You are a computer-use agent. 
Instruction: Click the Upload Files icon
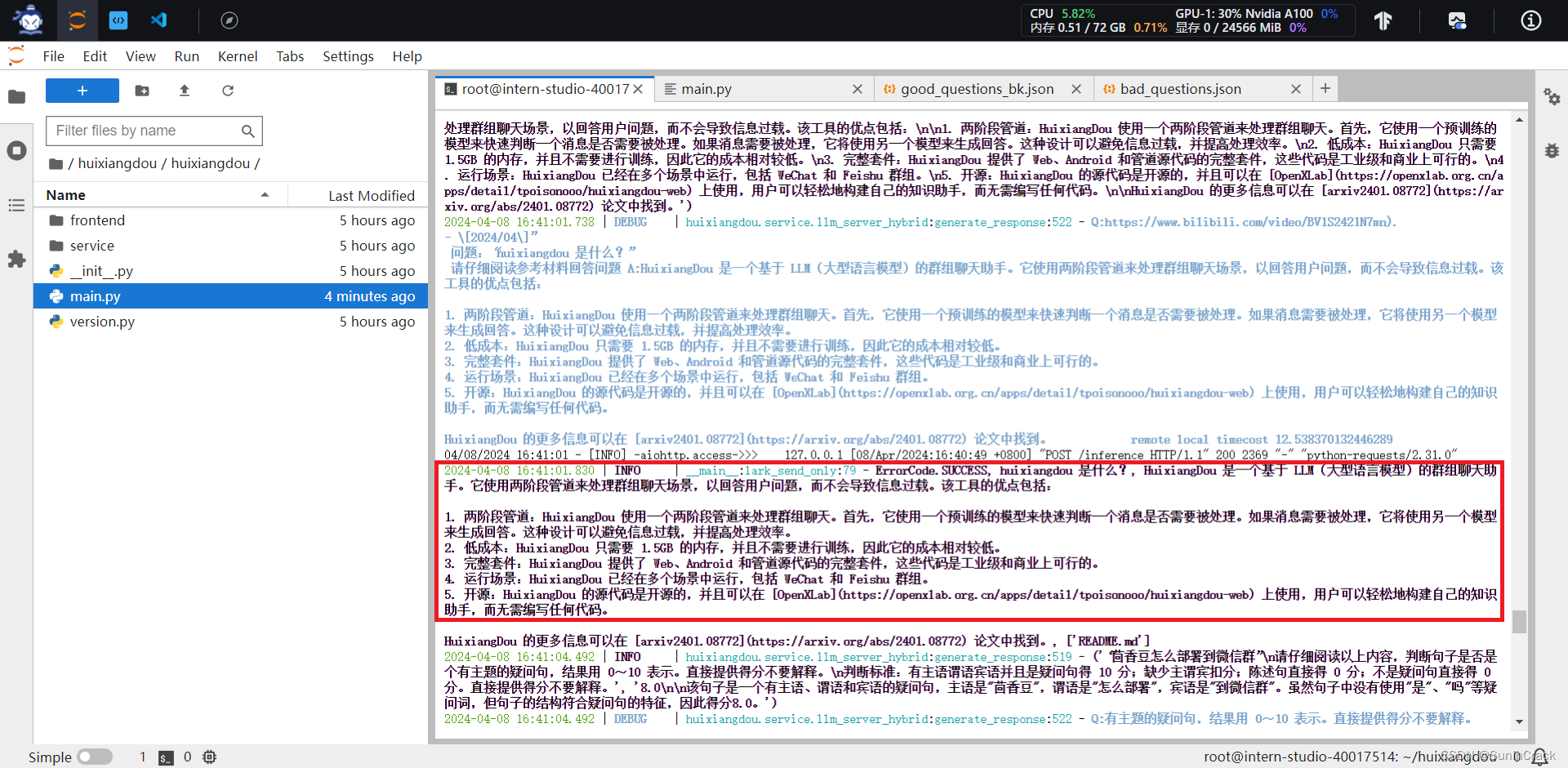click(x=185, y=91)
